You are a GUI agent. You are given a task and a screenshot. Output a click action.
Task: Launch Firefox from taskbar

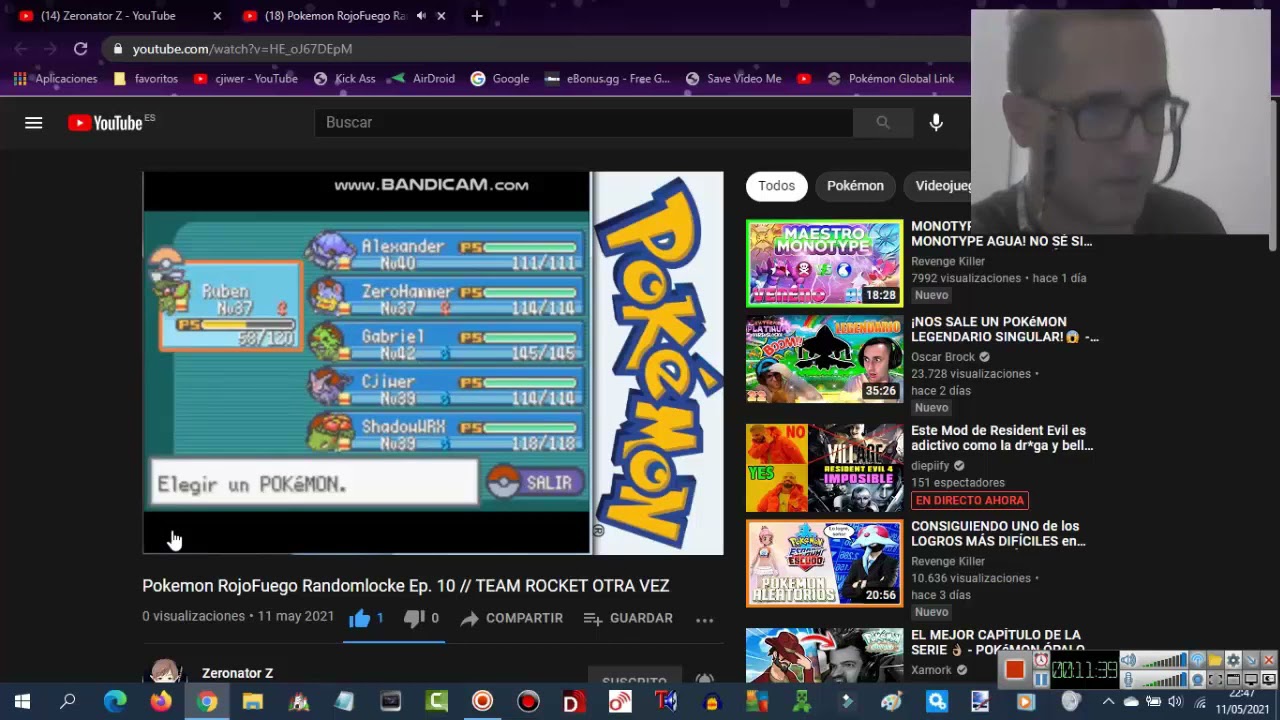pyautogui.click(x=161, y=701)
